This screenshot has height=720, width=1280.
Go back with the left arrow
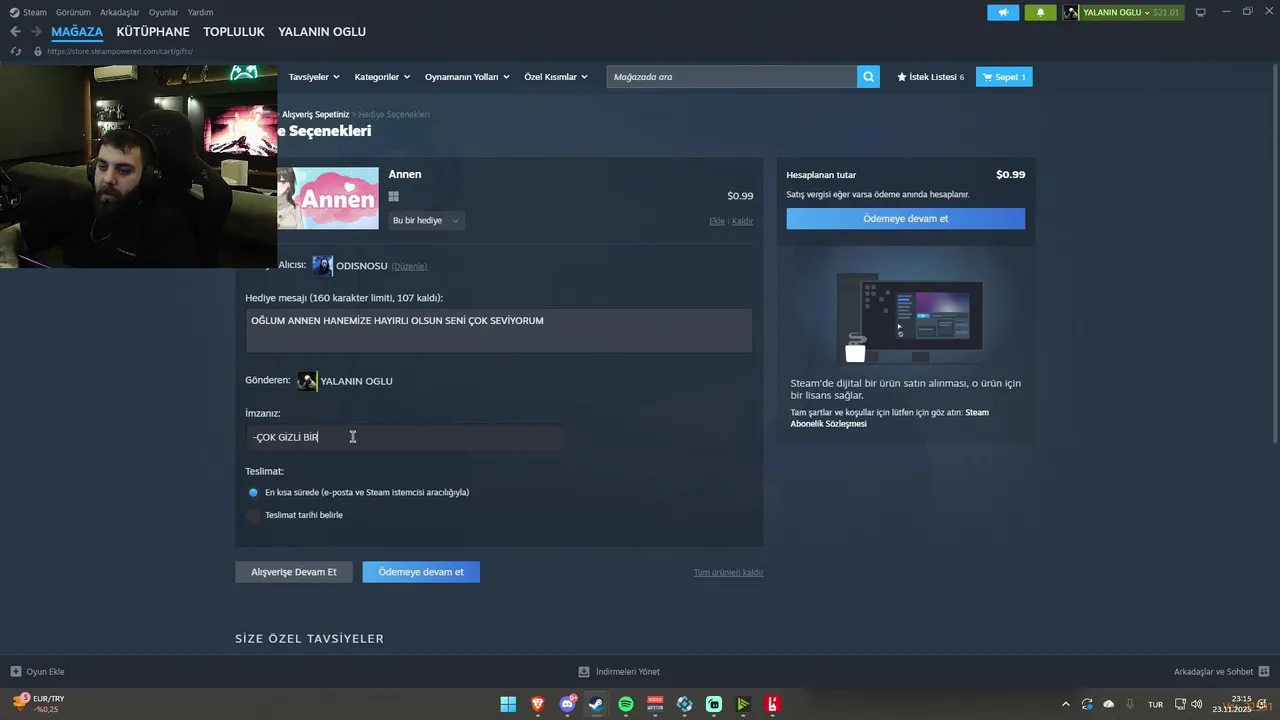pyautogui.click(x=15, y=32)
